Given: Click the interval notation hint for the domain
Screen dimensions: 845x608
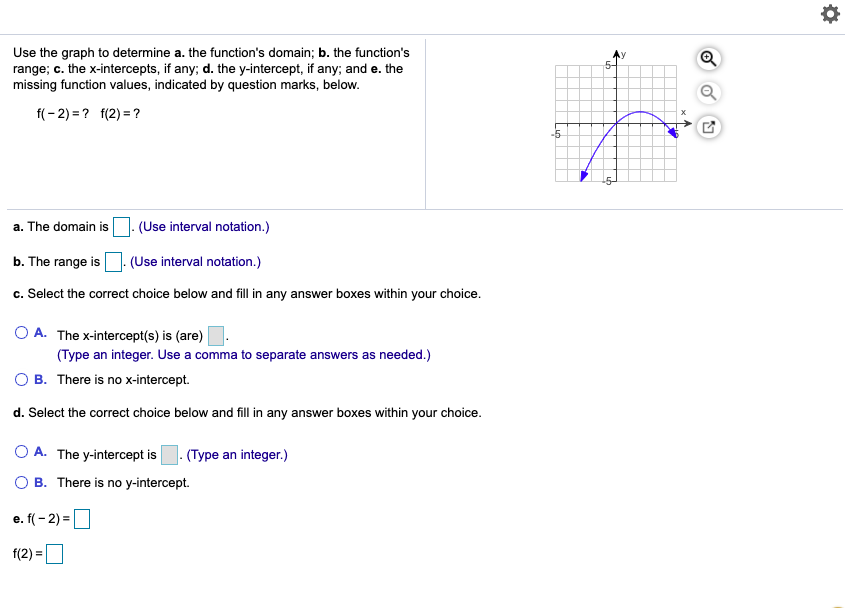Looking at the screenshot, I should pos(202,226).
